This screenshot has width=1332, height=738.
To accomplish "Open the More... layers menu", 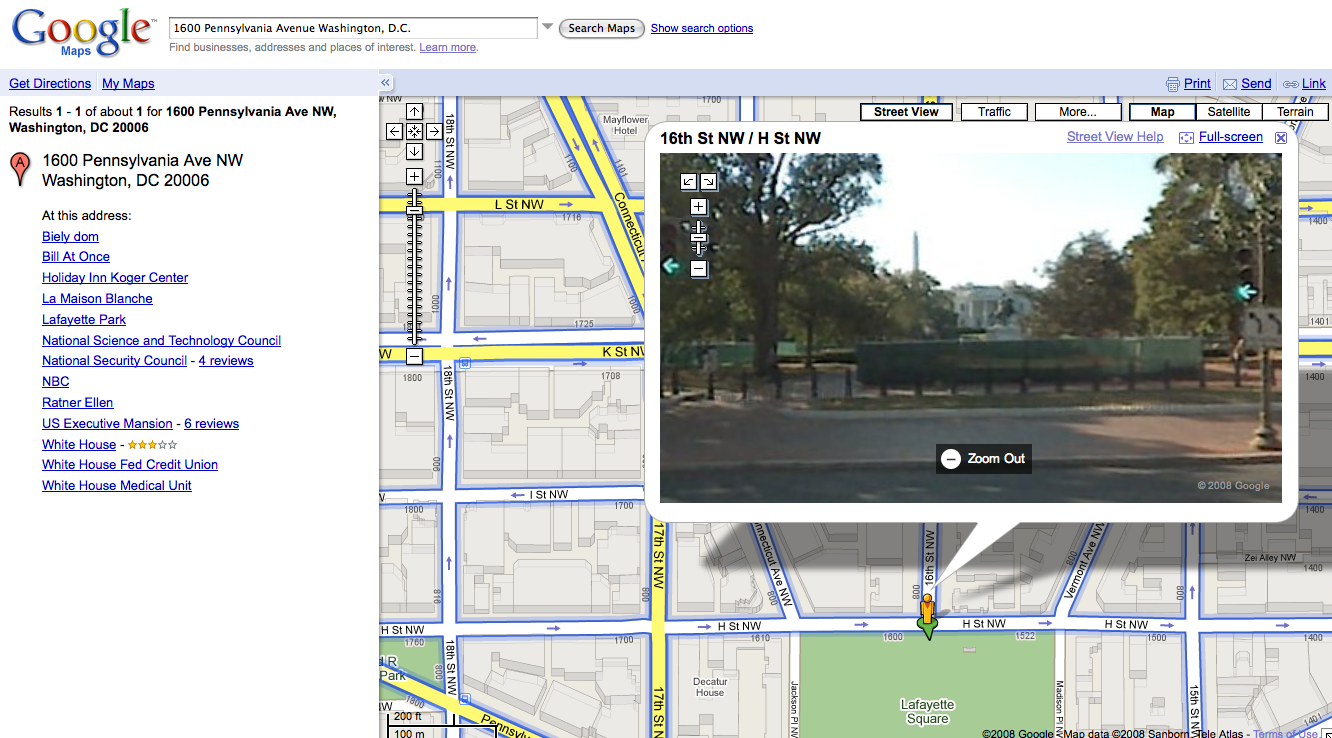I will pyautogui.click(x=1077, y=112).
